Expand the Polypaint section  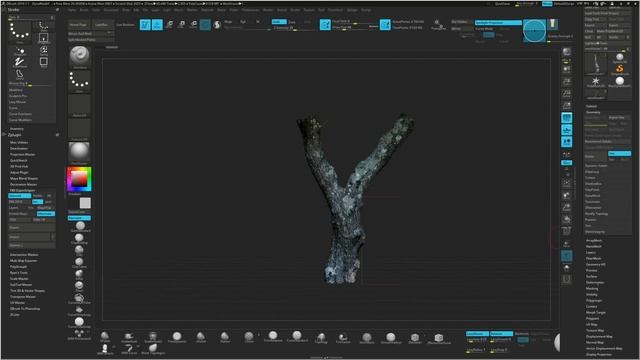point(593,318)
